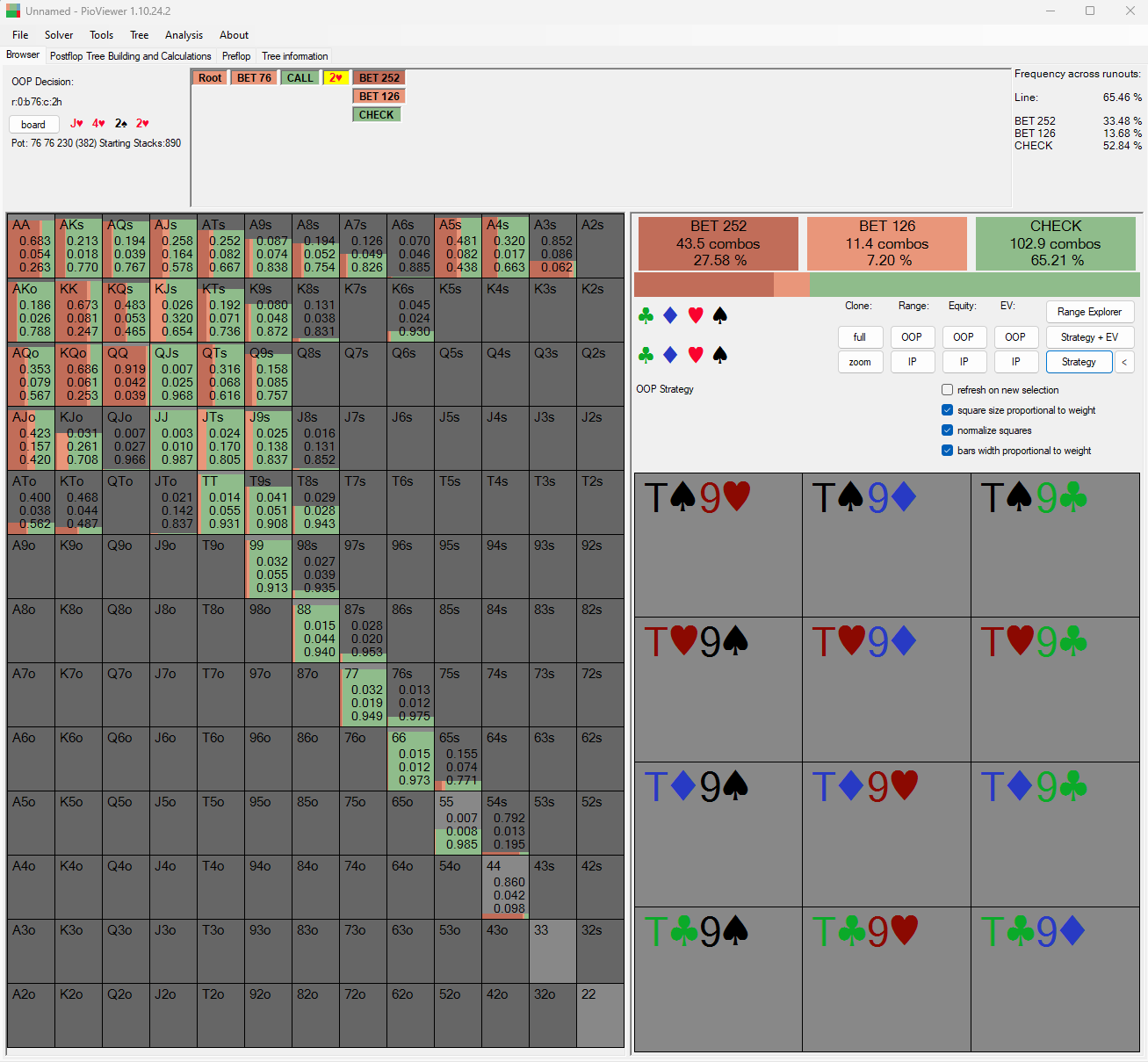Click the green CHECK 102.9 combos box
1148x1062 pixels.
click(1055, 243)
